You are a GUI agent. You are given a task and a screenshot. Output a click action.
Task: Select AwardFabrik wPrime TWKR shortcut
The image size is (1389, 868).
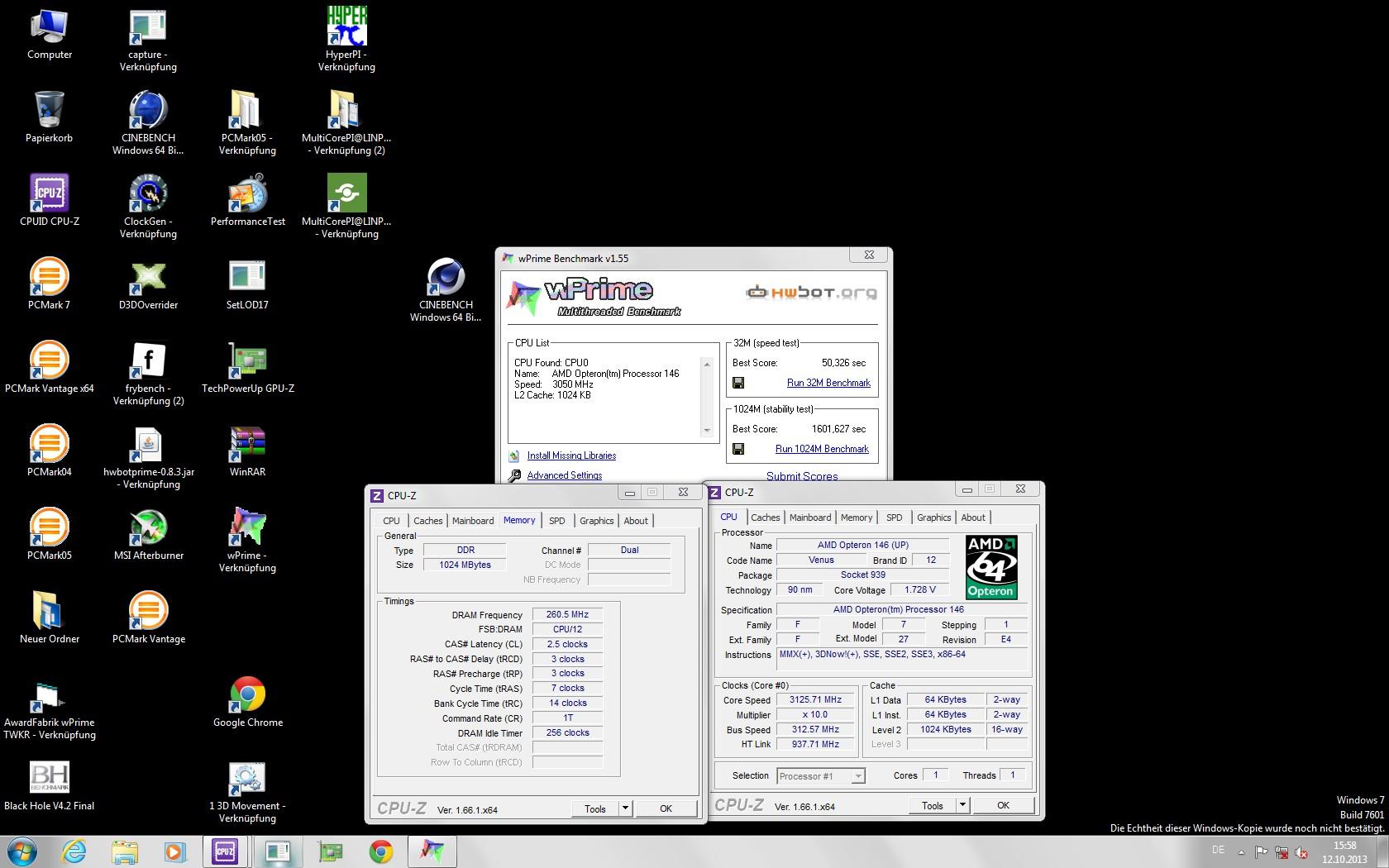click(x=50, y=711)
